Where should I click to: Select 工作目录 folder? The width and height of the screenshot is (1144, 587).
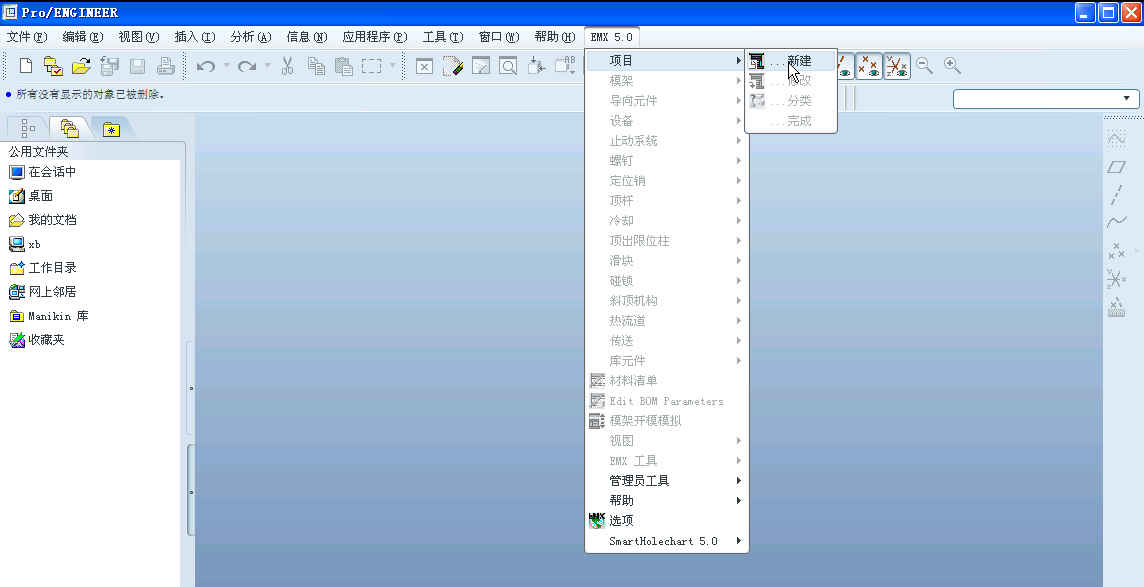pyautogui.click(x=42, y=268)
